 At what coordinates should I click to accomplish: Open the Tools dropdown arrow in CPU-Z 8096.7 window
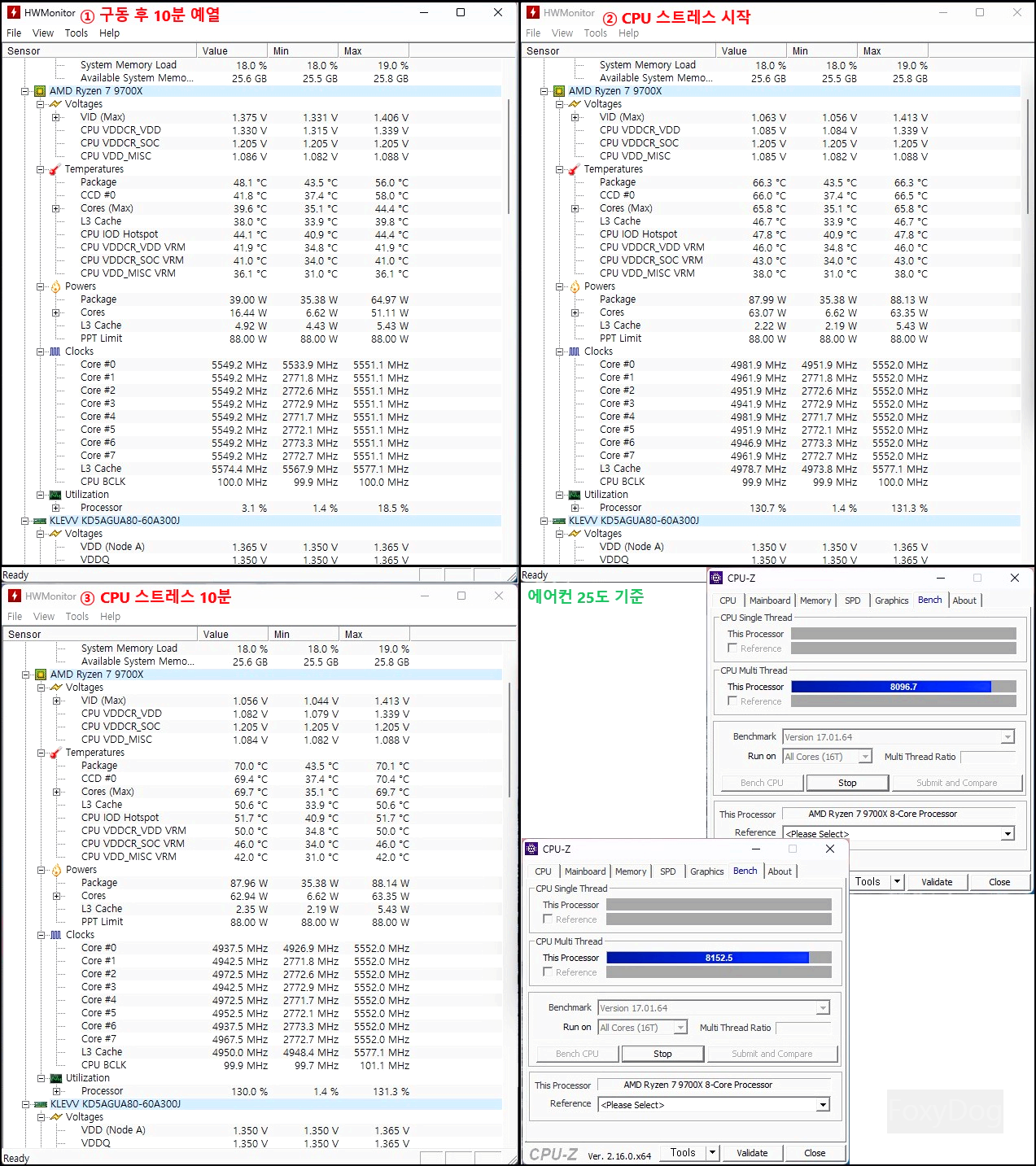click(x=897, y=881)
